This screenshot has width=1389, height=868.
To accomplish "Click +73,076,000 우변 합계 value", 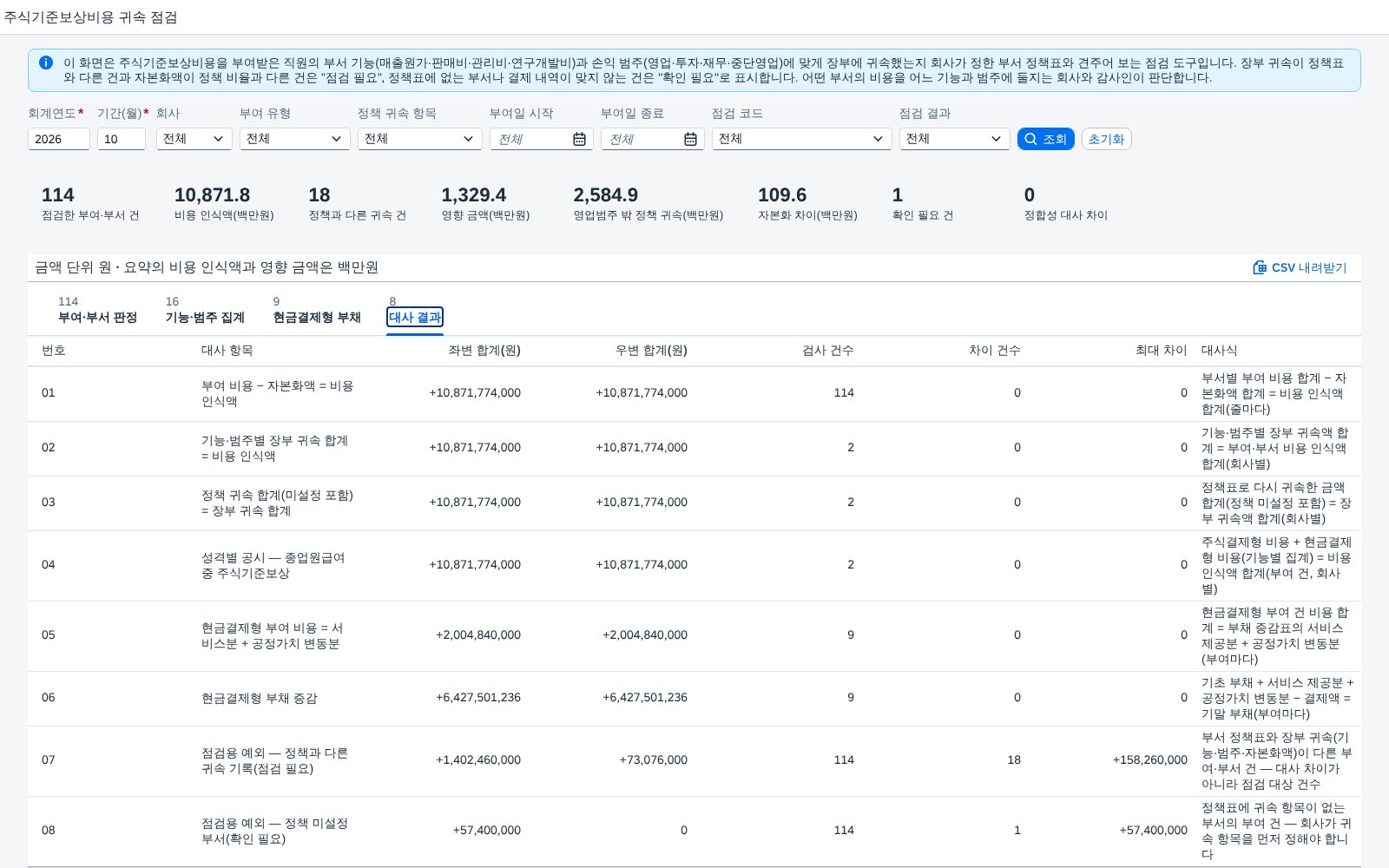I will [654, 760].
